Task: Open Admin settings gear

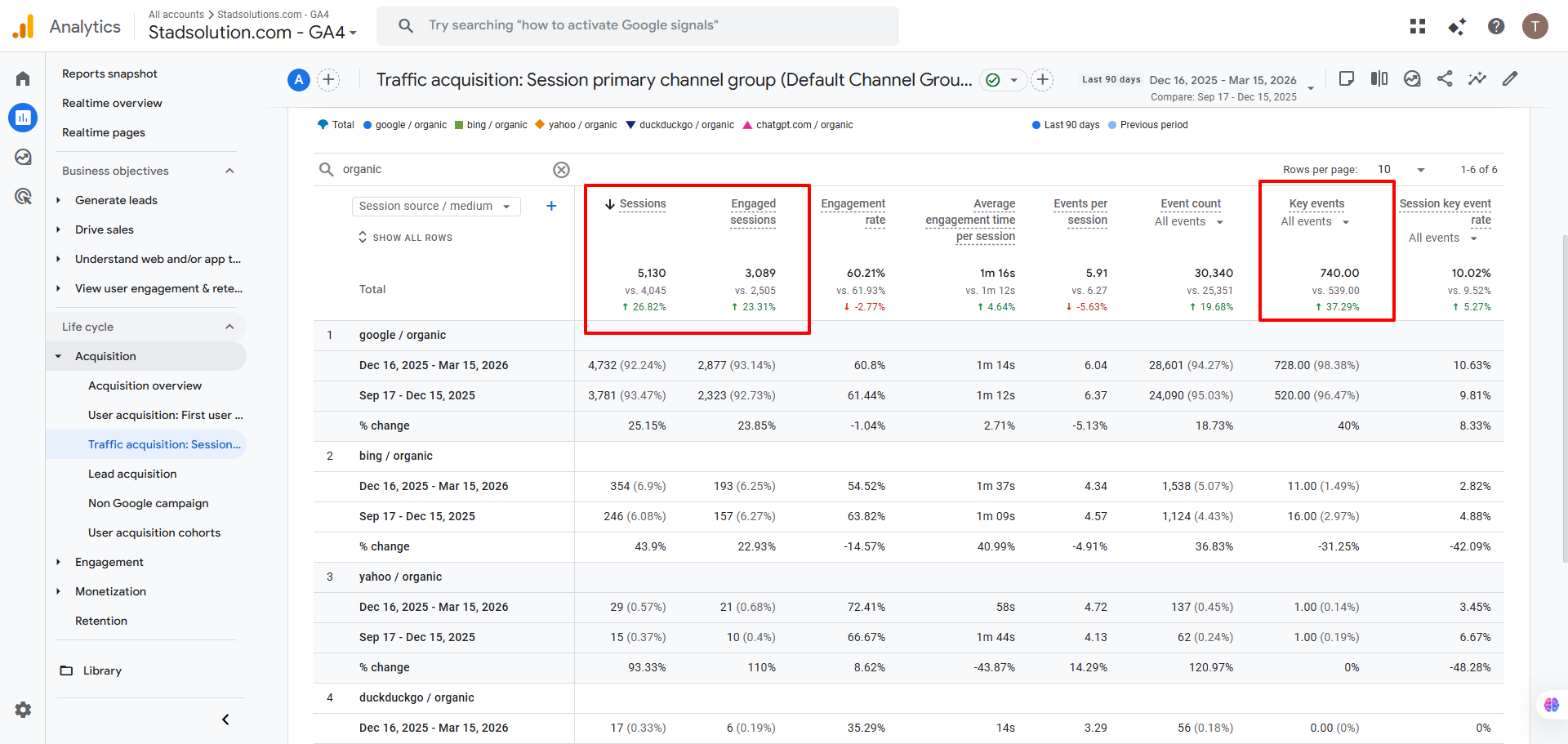Action: (23, 710)
